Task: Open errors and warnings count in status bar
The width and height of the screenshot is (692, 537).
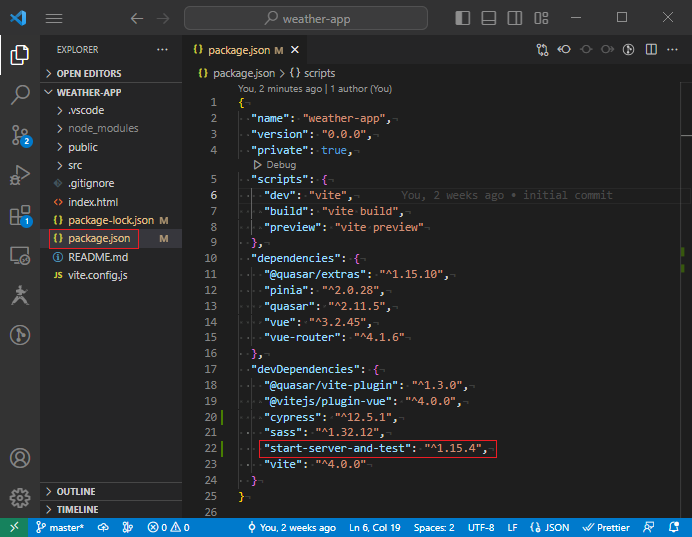Action: click(x=168, y=527)
